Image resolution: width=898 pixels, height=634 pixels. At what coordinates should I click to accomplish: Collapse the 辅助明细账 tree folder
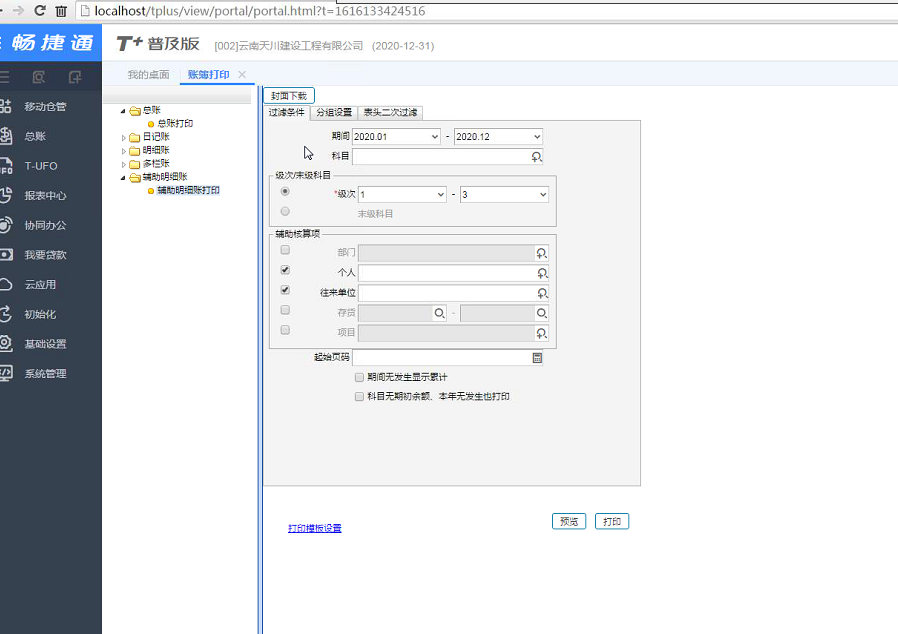pos(123,178)
